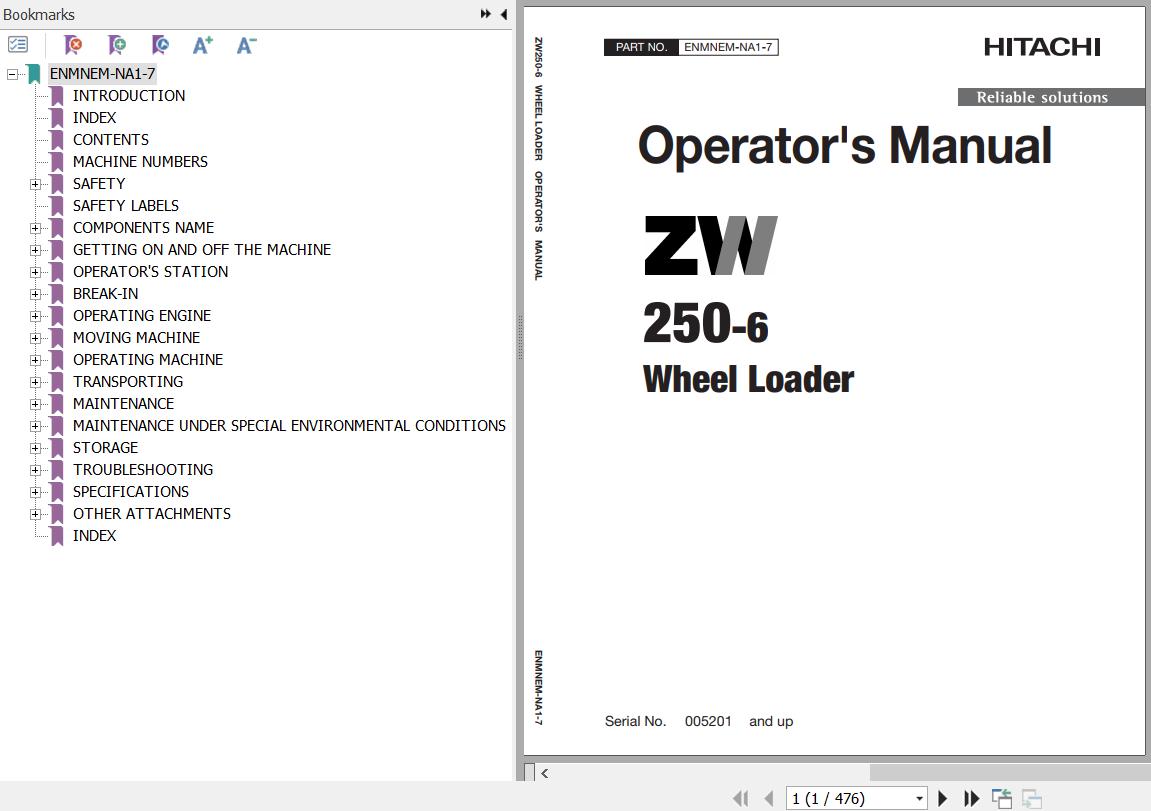Click the bookmark icon beside SAFETY LABELS
The height and width of the screenshot is (811, 1151).
(x=57, y=206)
